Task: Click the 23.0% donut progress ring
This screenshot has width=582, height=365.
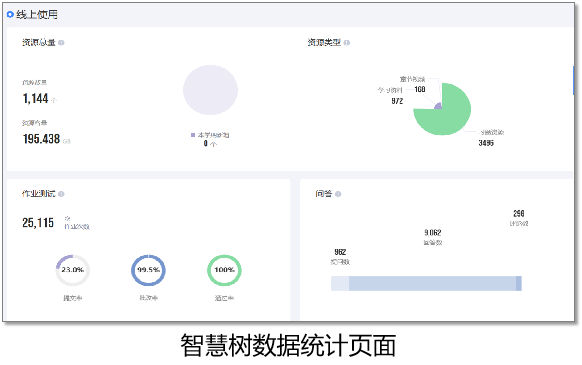Action: 73,270
